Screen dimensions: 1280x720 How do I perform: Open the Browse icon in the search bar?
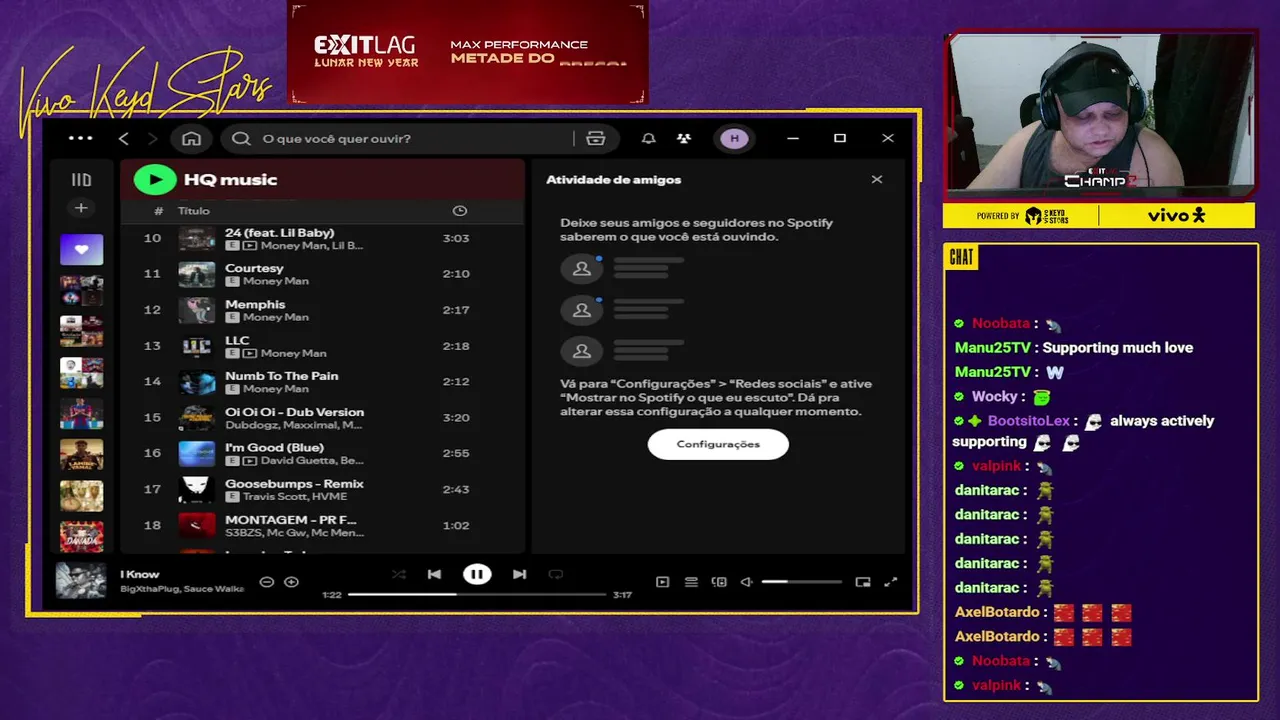click(596, 138)
